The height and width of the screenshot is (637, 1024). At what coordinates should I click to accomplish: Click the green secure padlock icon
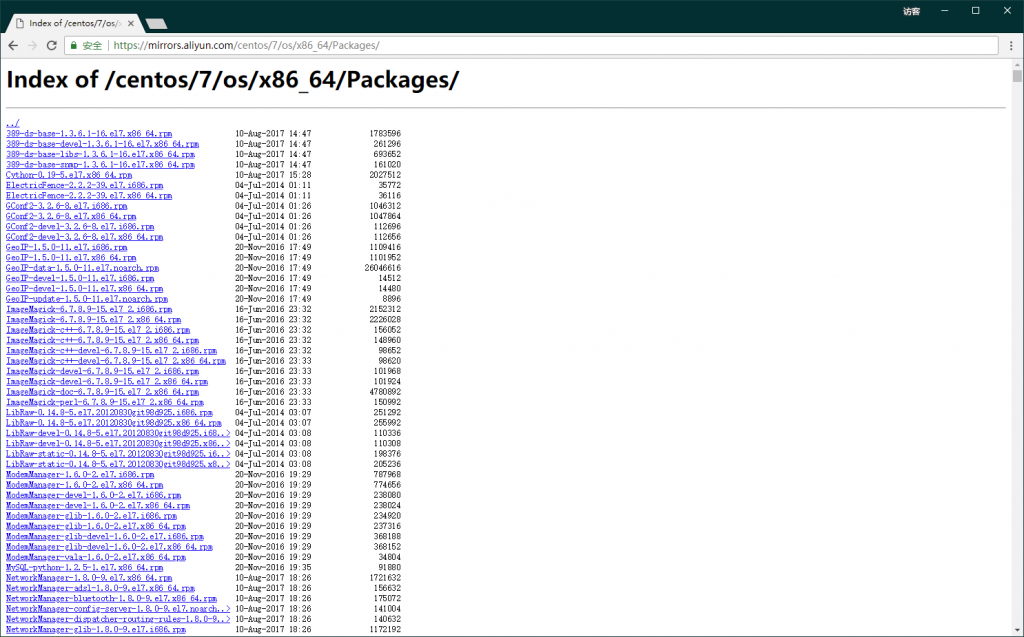click(74, 45)
